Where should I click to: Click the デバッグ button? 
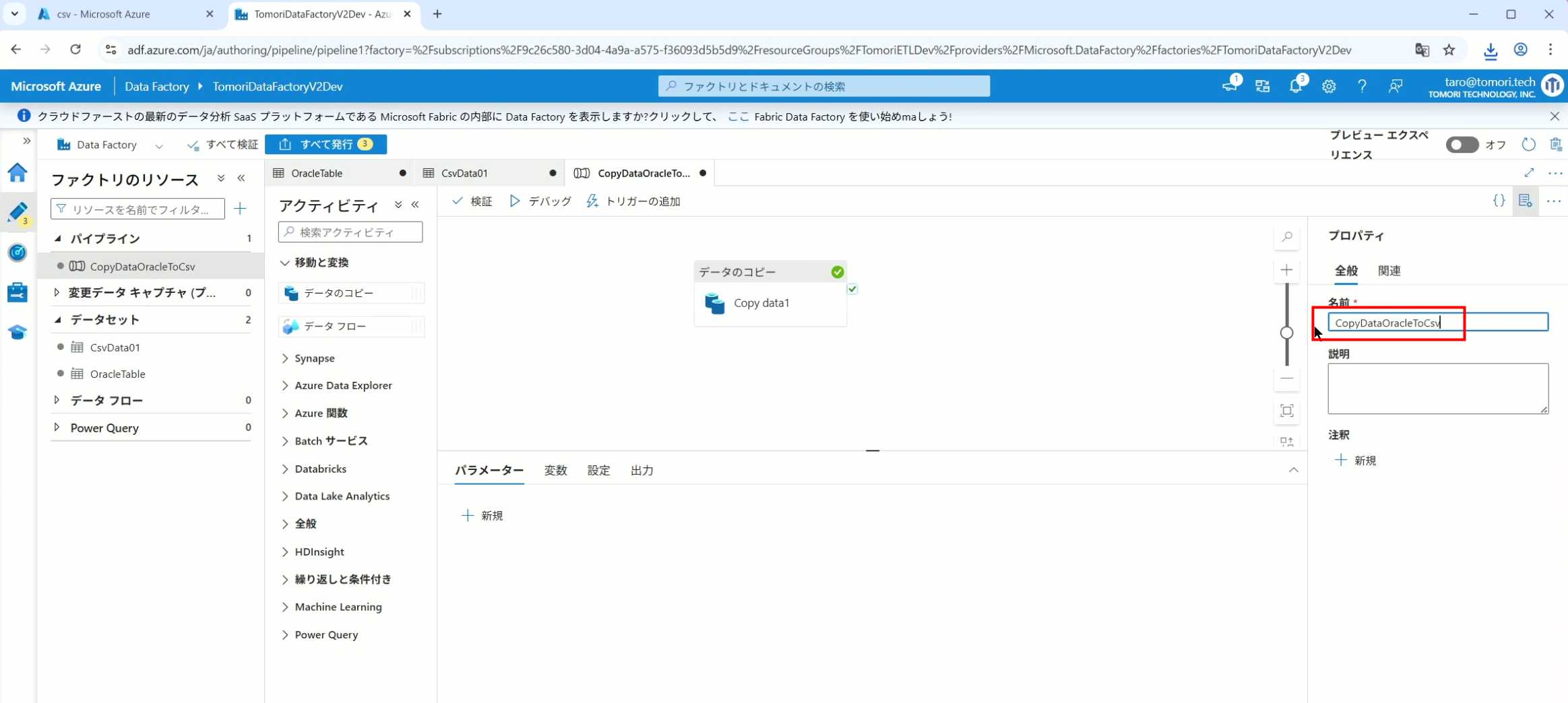coord(540,201)
